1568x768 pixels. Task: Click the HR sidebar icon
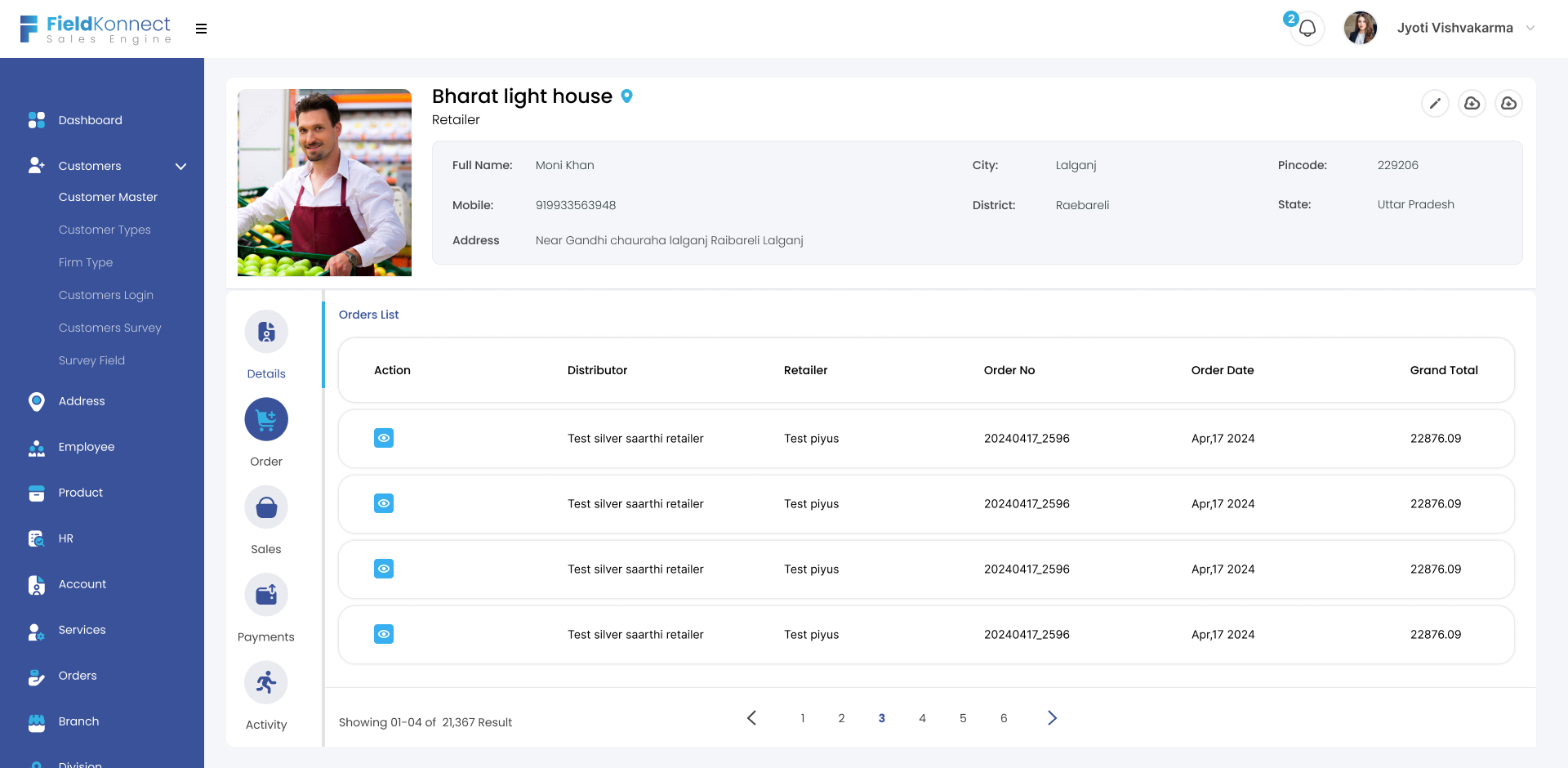[x=37, y=538]
